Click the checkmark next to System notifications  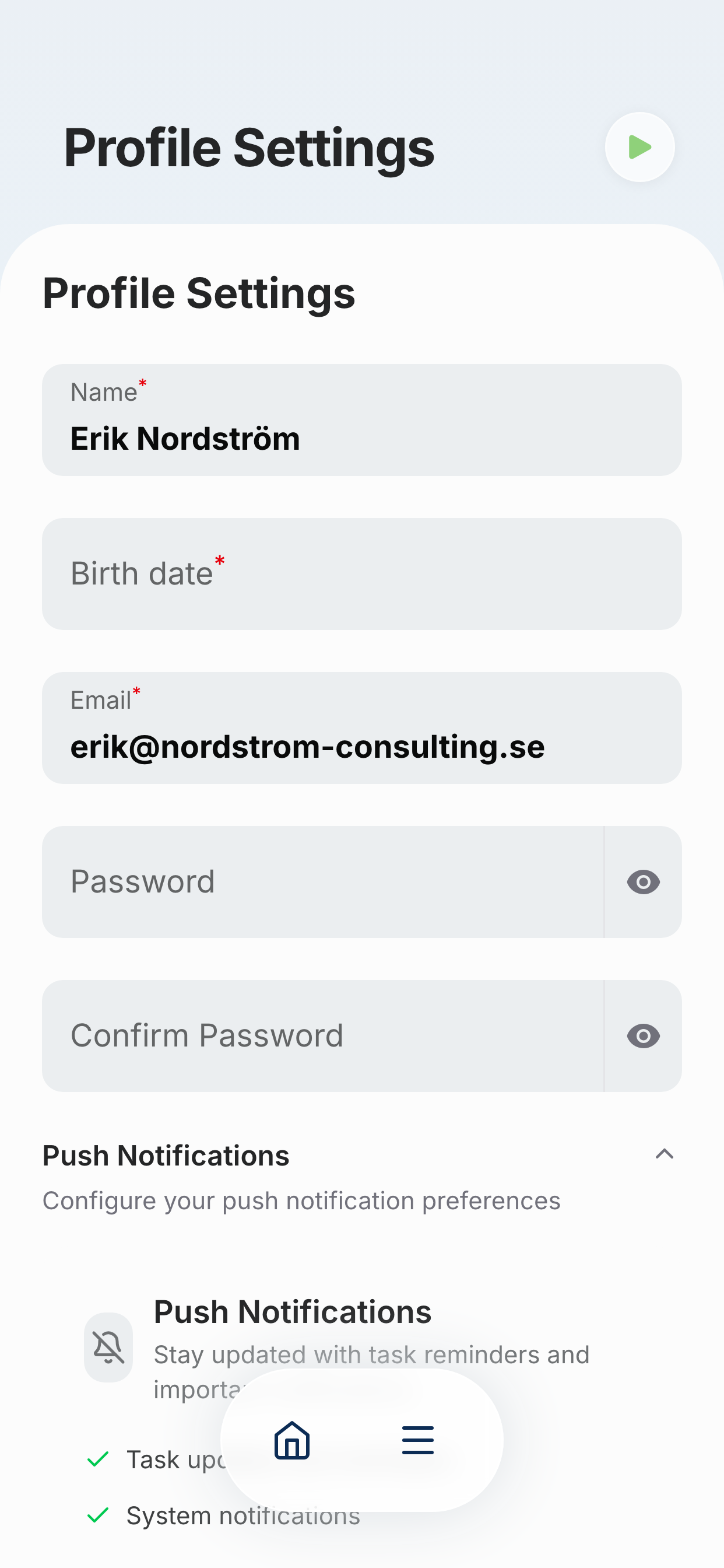pyautogui.click(x=98, y=1515)
